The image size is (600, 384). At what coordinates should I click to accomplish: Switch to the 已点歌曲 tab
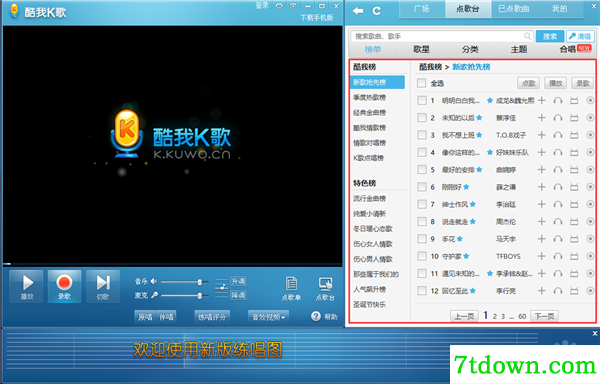click(x=514, y=9)
